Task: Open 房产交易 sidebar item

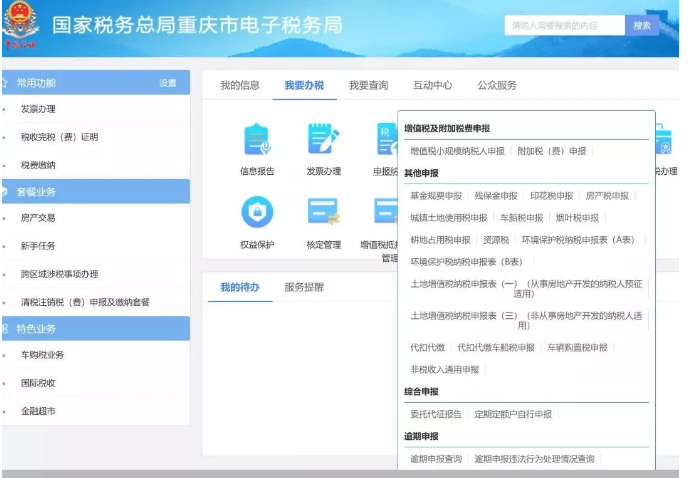Action: (38, 218)
